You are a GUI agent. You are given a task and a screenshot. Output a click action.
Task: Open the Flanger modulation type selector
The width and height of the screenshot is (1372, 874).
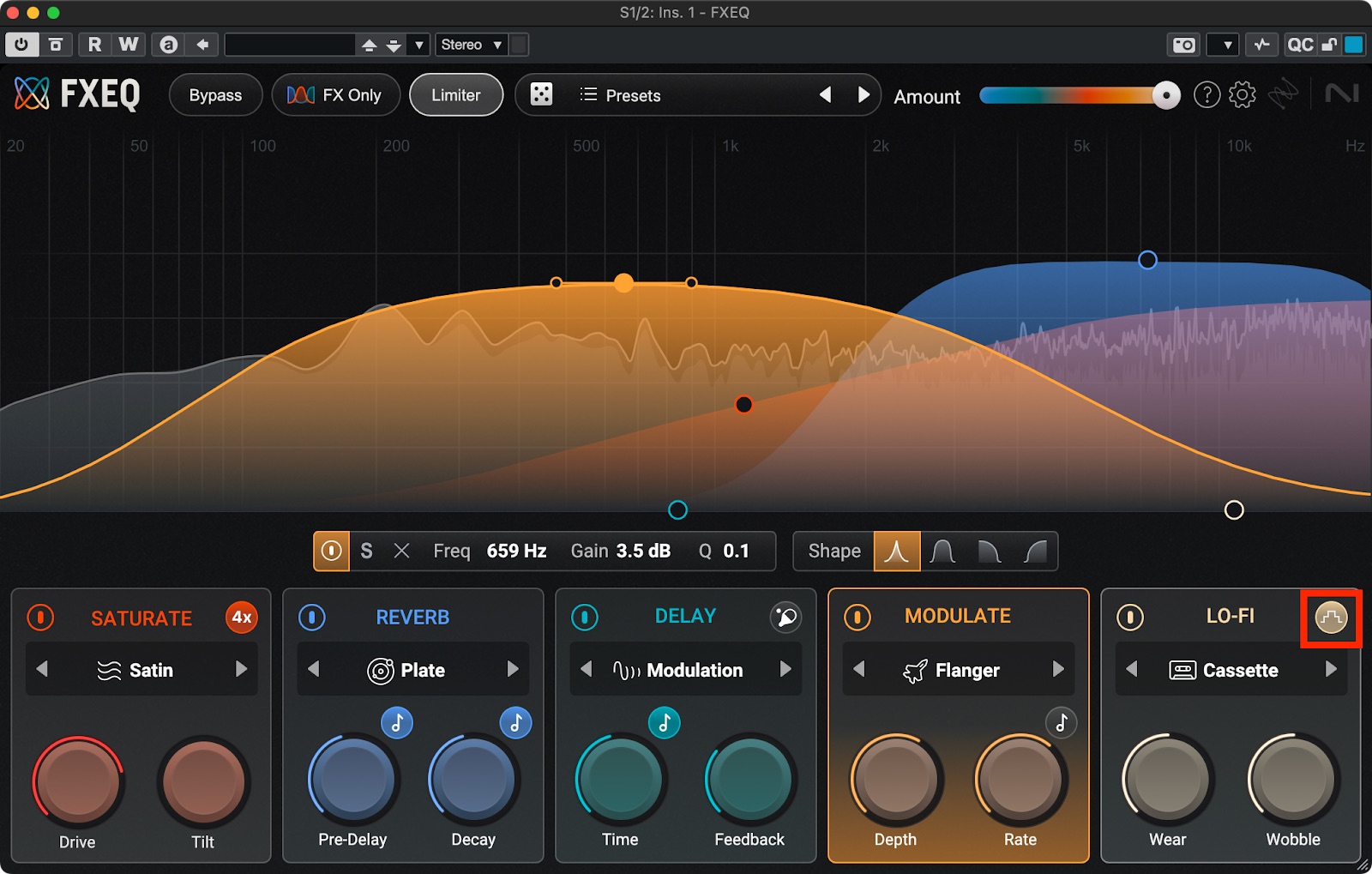tap(952, 670)
